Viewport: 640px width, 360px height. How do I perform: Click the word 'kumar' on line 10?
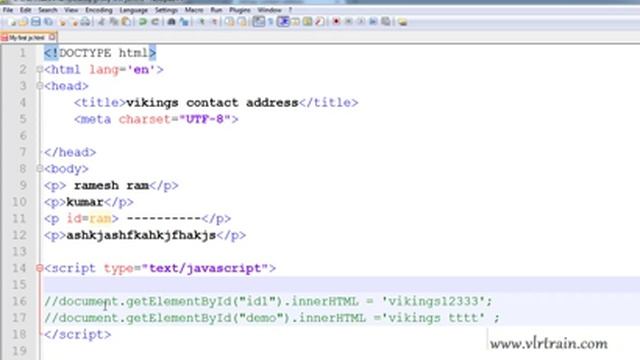pos(85,202)
